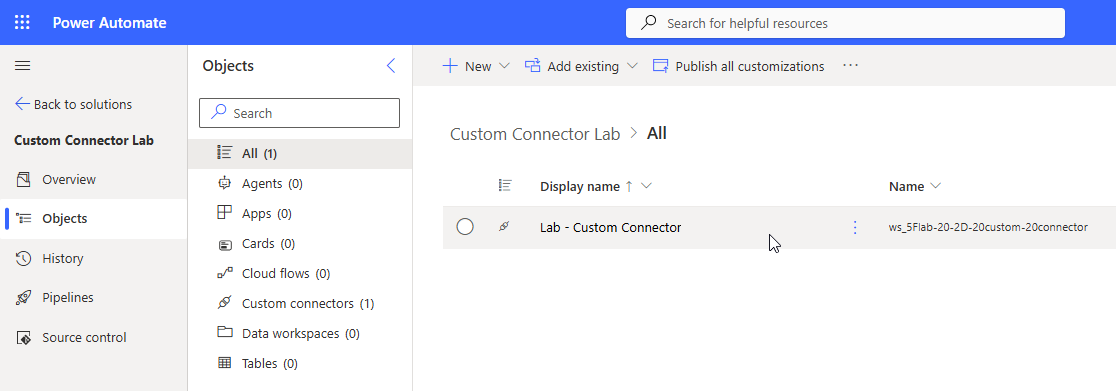Click the back arrow beside Back to solutions

tap(23, 104)
